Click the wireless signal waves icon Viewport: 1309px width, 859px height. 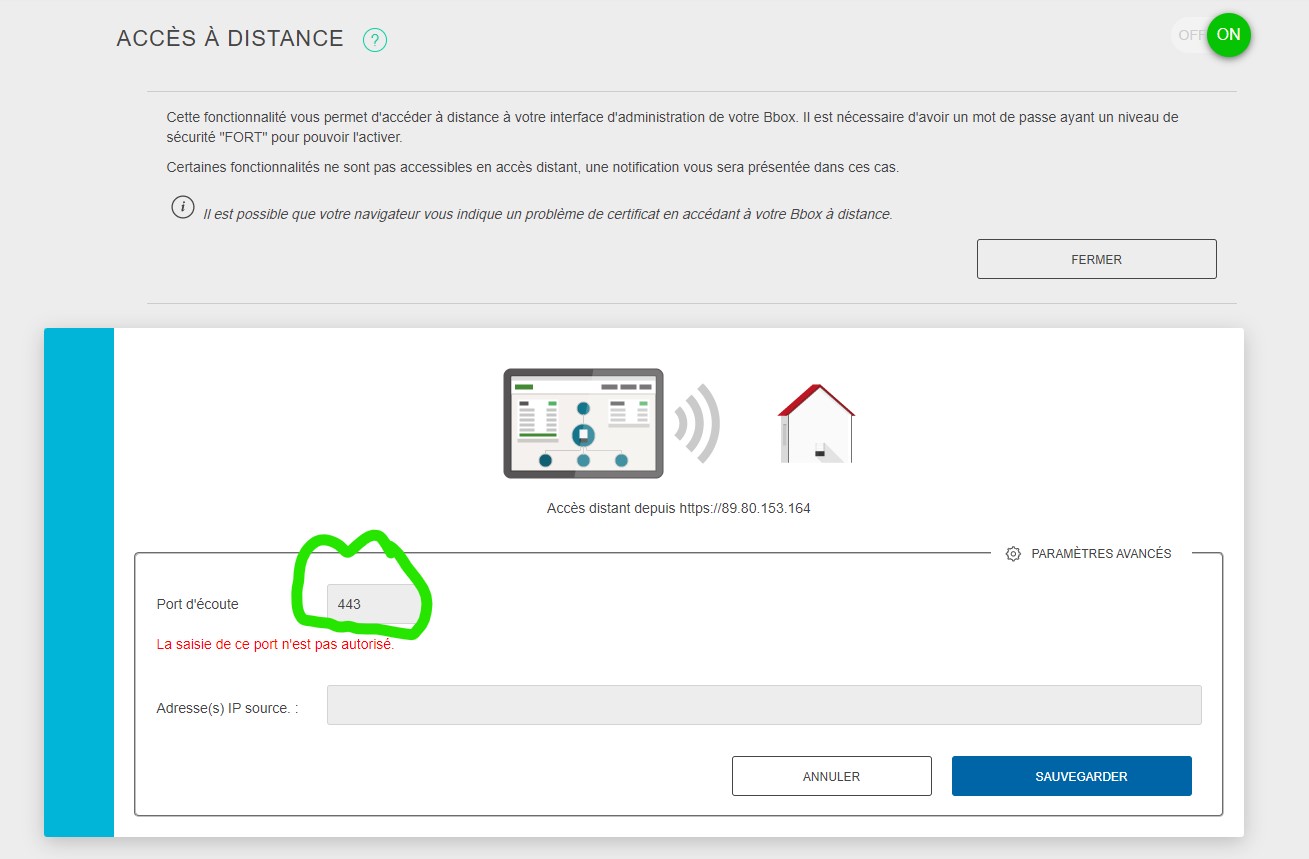698,423
